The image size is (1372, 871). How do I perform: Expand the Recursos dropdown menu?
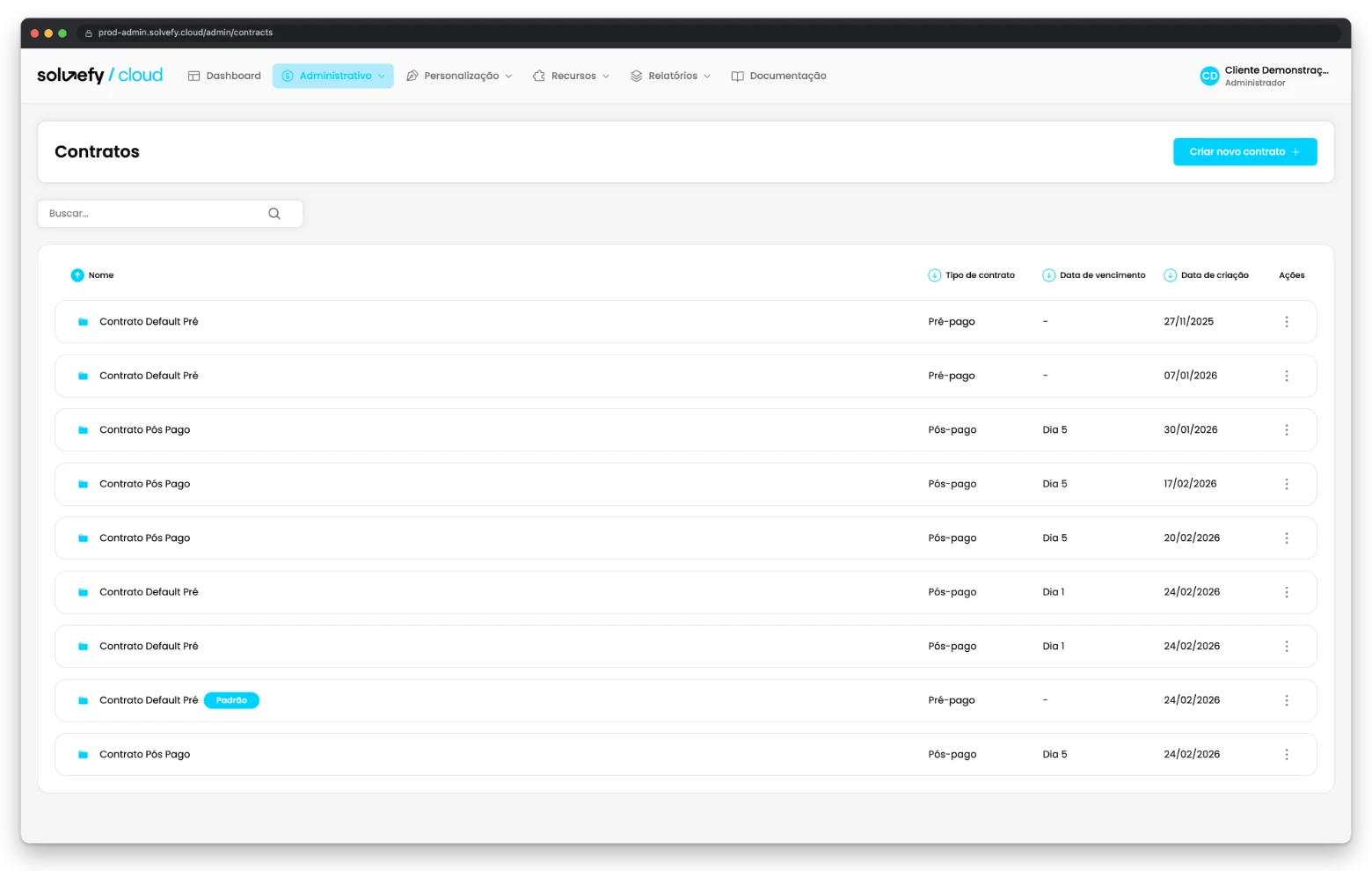point(571,76)
